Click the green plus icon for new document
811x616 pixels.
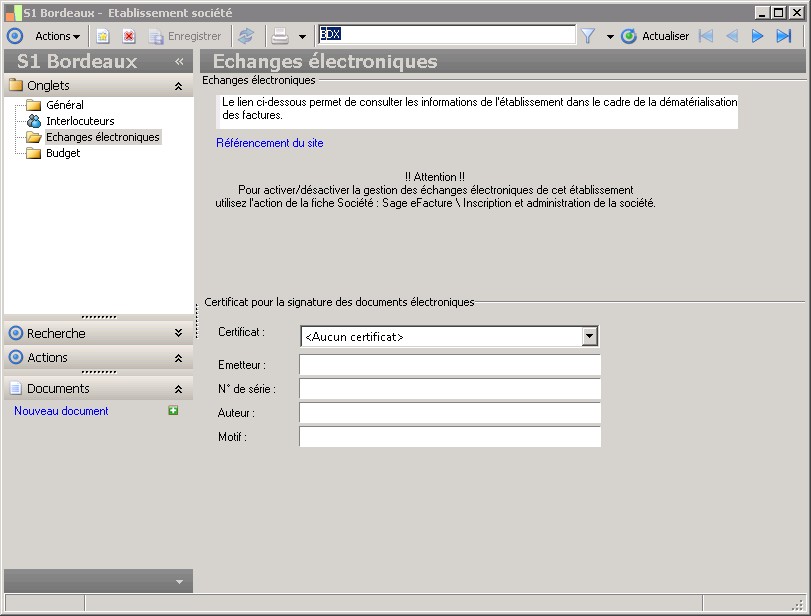(x=173, y=410)
